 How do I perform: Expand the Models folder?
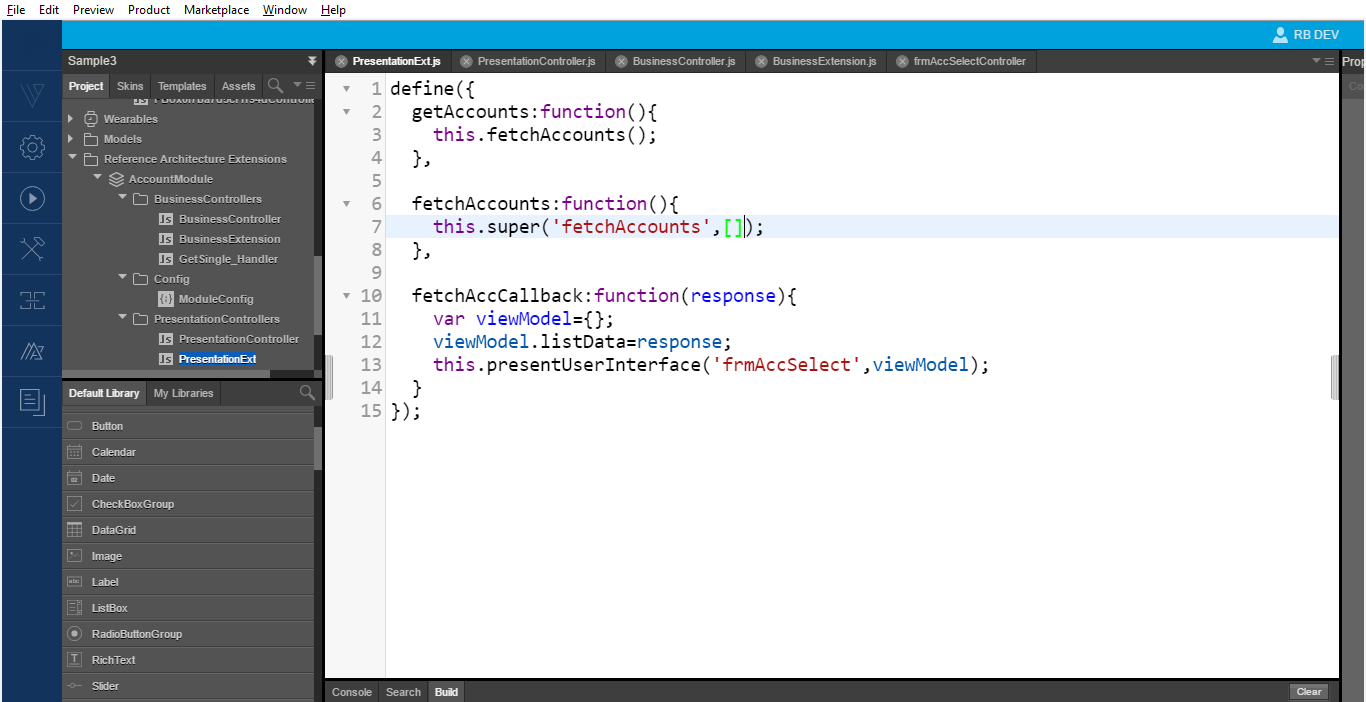[71, 139]
